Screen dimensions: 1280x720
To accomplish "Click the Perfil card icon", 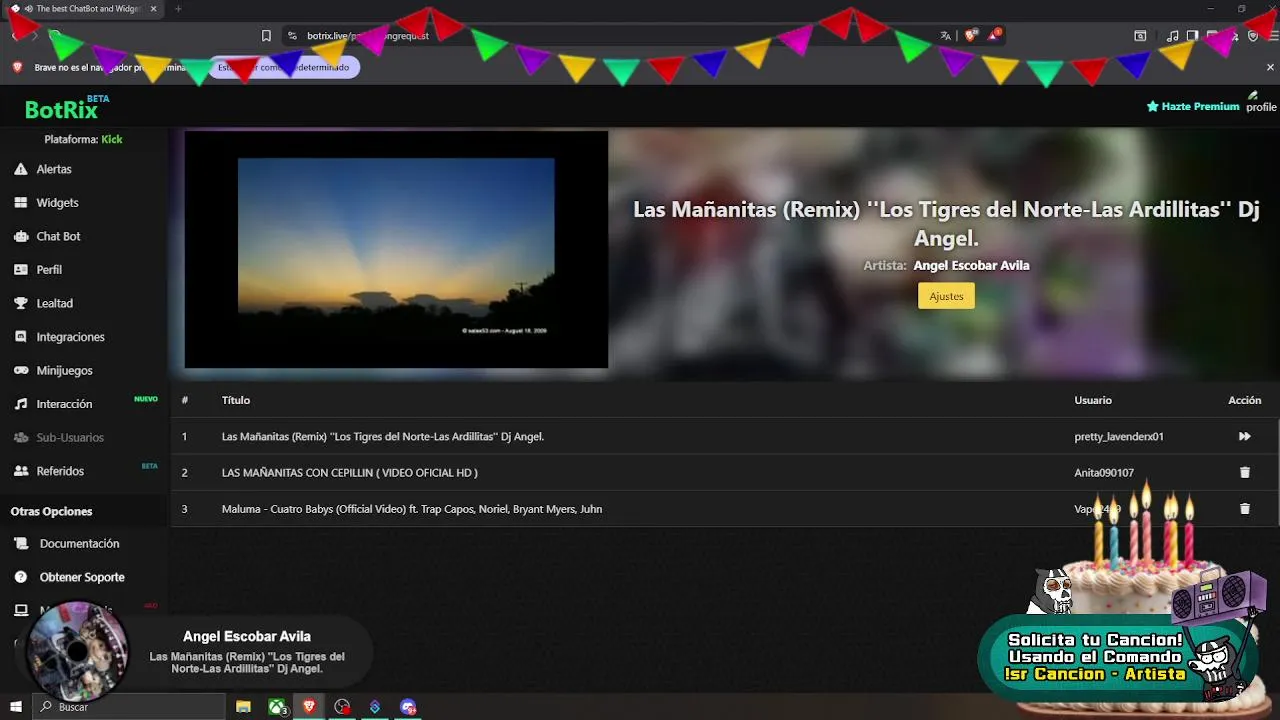I will [x=20, y=270].
